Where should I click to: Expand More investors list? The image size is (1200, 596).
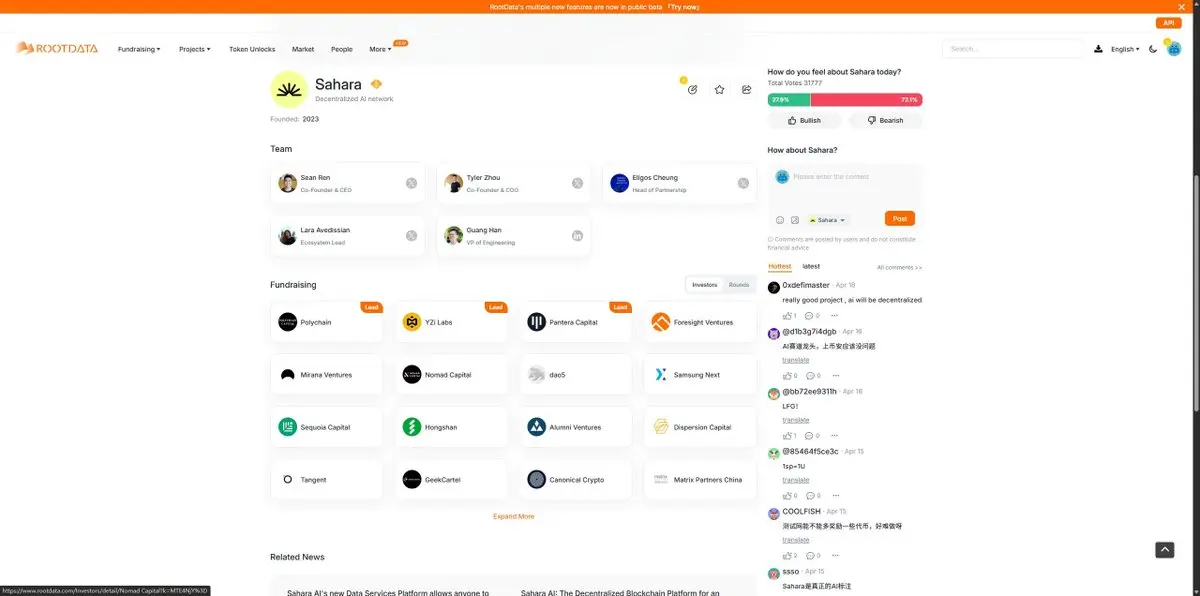click(x=513, y=516)
